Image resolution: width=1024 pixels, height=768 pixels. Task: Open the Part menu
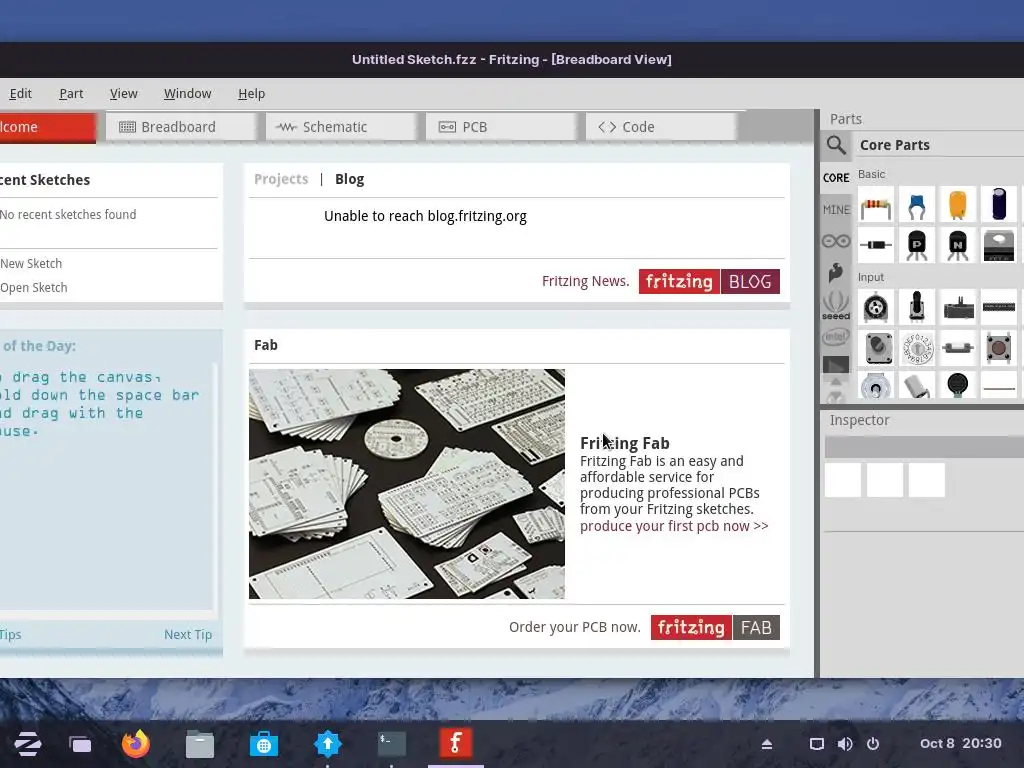click(x=71, y=93)
